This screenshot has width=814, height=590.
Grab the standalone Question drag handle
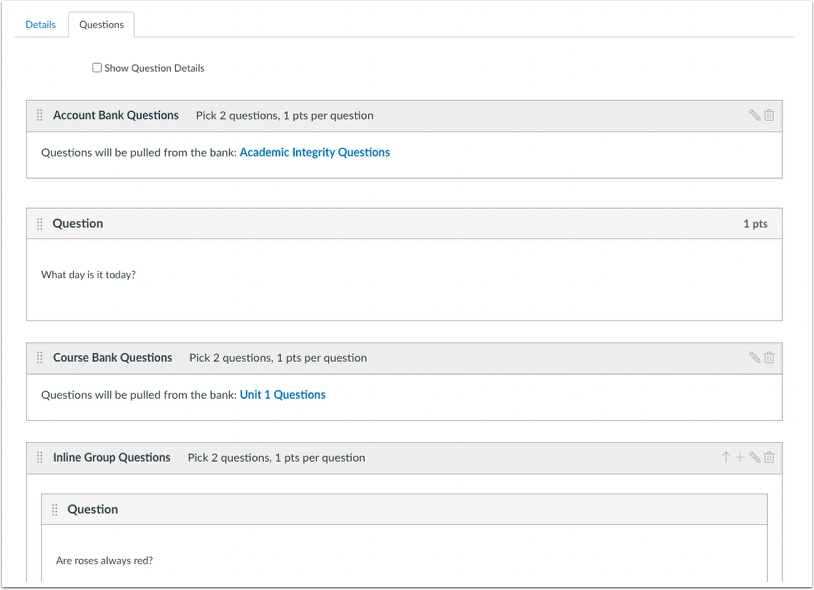(x=39, y=223)
